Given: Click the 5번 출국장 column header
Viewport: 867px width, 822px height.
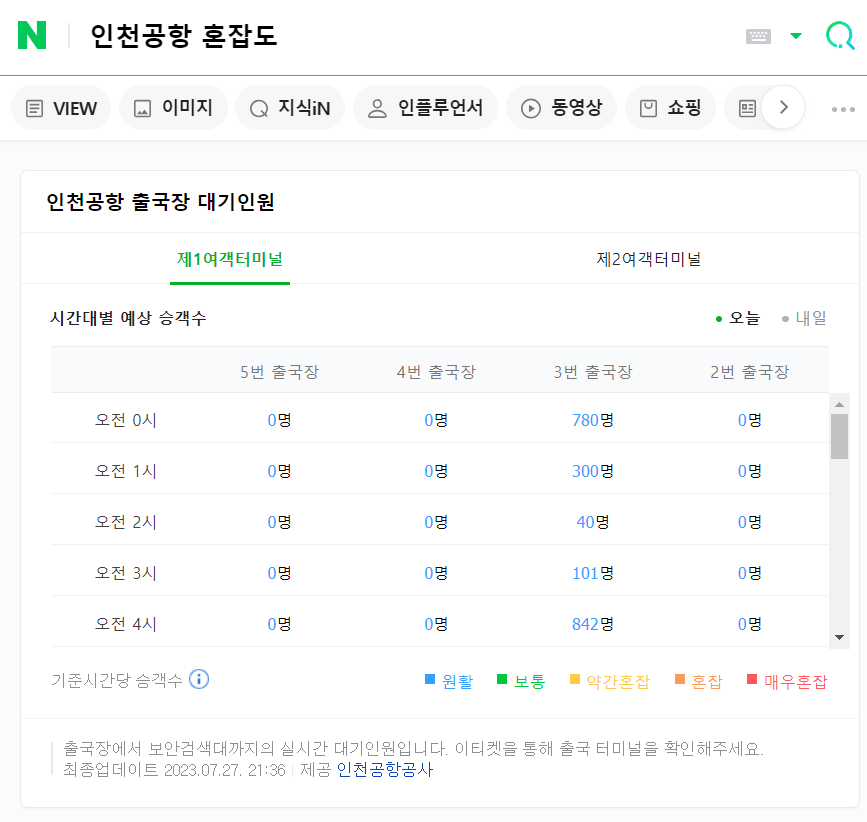Looking at the screenshot, I should (279, 372).
